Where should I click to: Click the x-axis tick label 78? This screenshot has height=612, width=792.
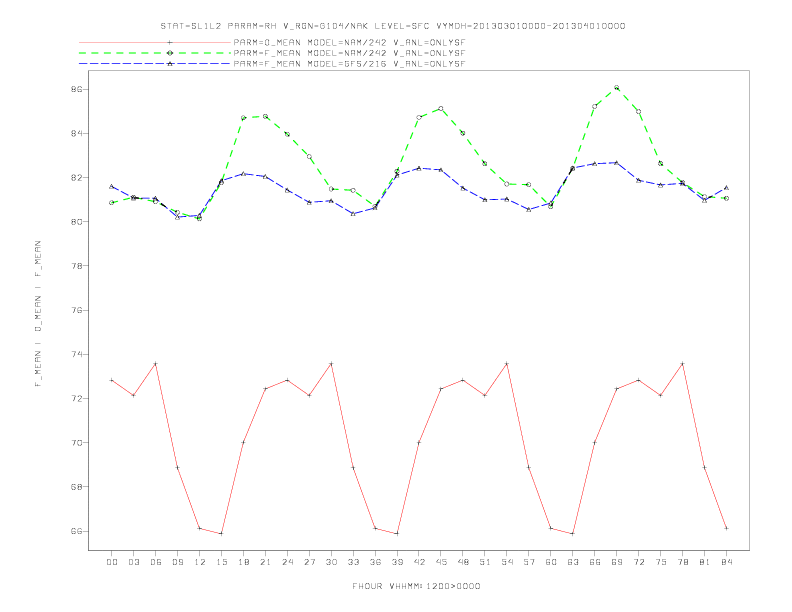683,562
